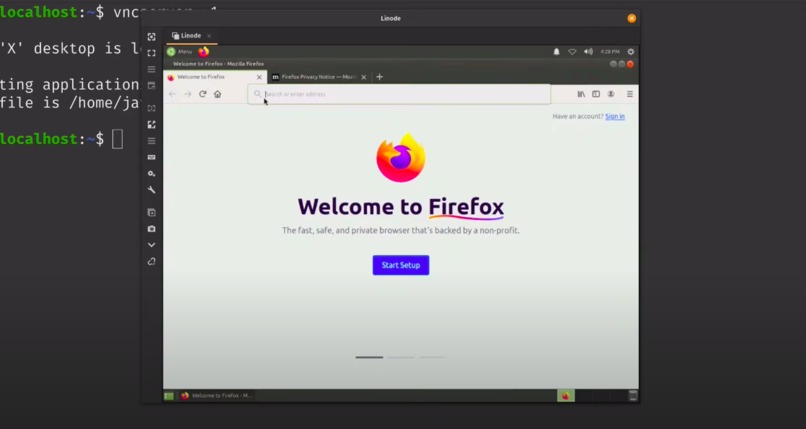Click the third onboarding progress indicator
Screen dimensions: 806x429
(x=432, y=357)
